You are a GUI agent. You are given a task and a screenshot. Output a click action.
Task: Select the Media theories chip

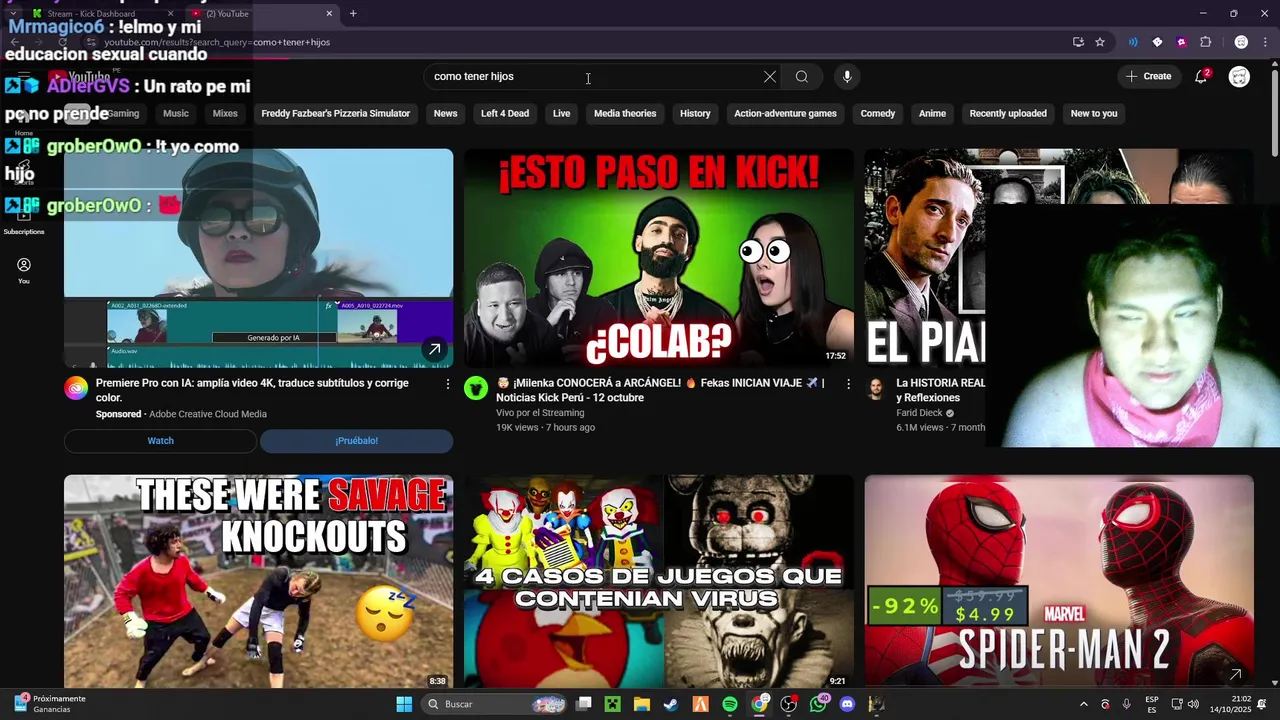[625, 113]
